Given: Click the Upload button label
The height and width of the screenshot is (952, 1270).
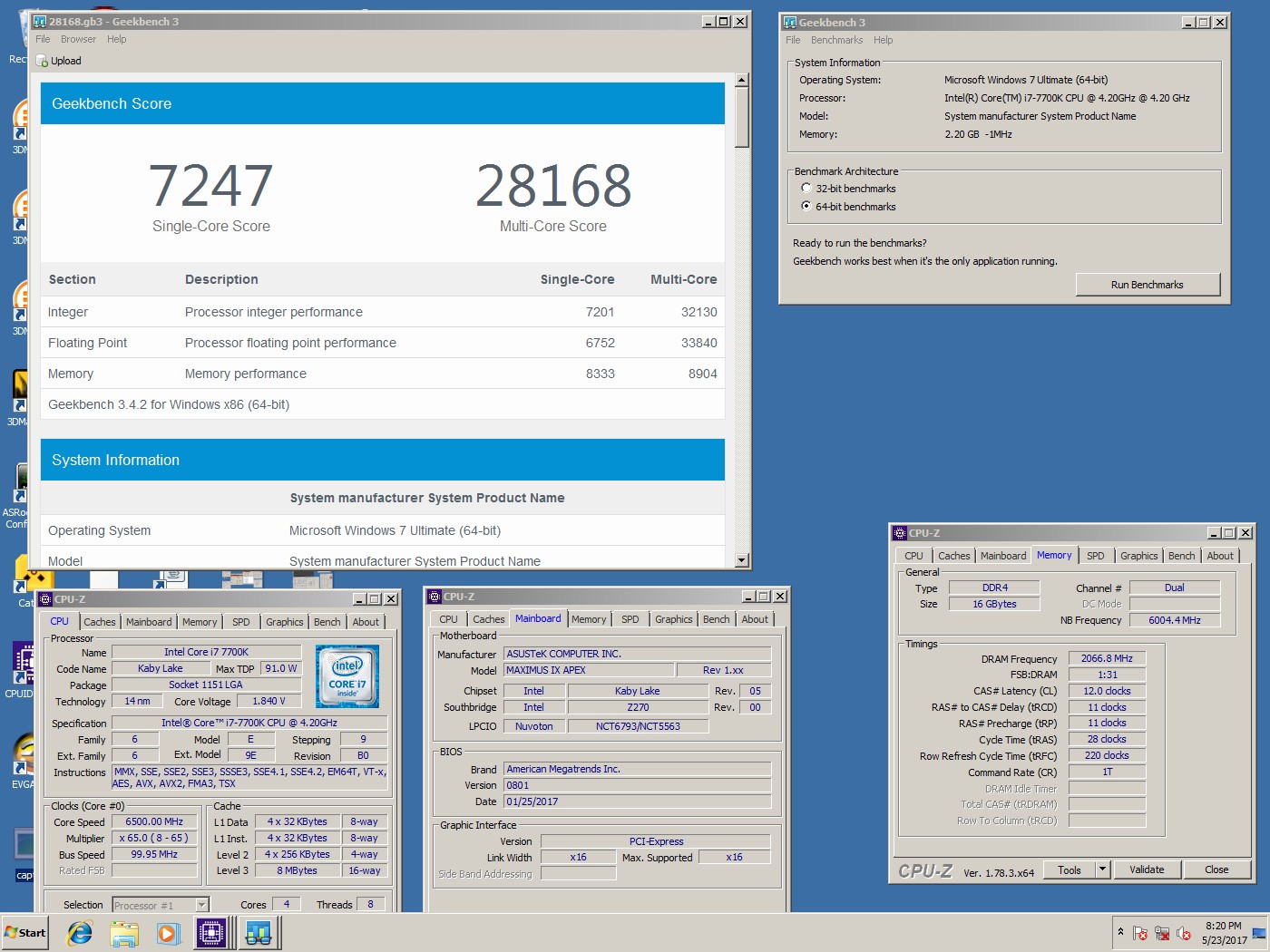Looking at the screenshot, I should (x=65, y=61).
